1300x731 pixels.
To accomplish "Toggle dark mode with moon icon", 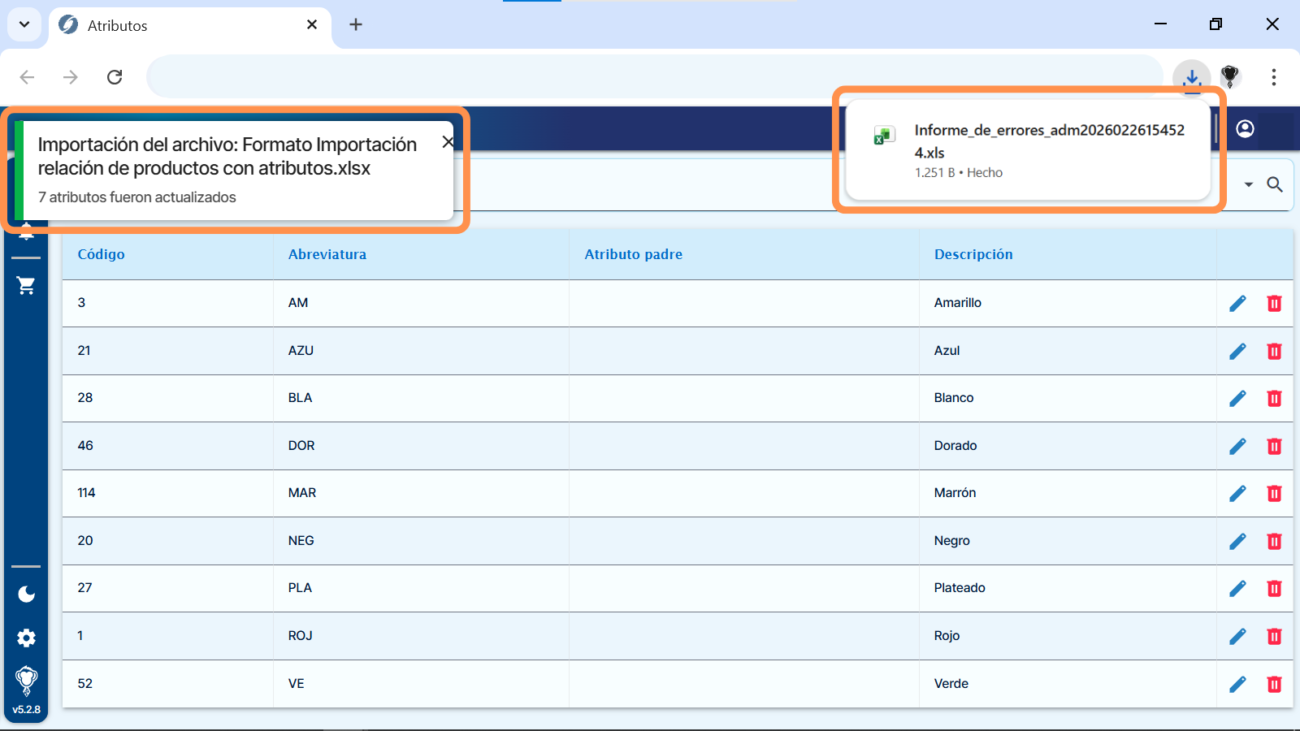I will (26, 594).
